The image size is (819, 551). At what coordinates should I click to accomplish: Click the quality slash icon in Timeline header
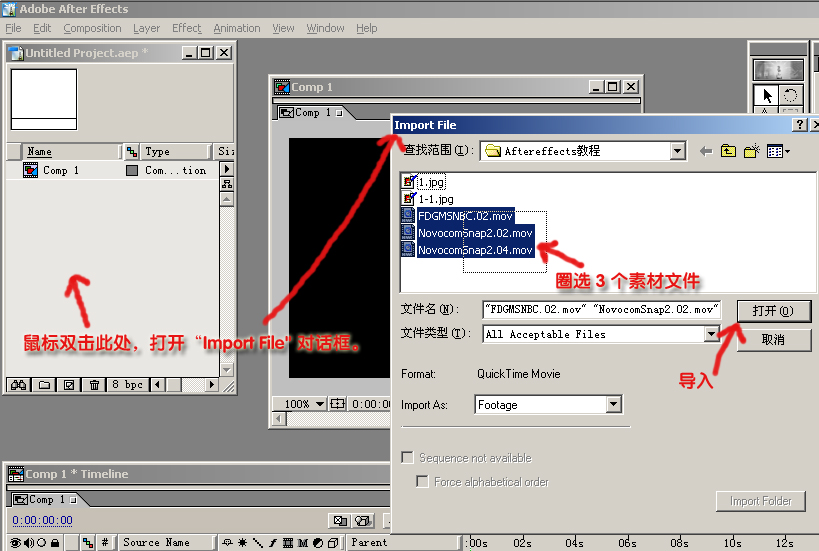click(258, 543)
